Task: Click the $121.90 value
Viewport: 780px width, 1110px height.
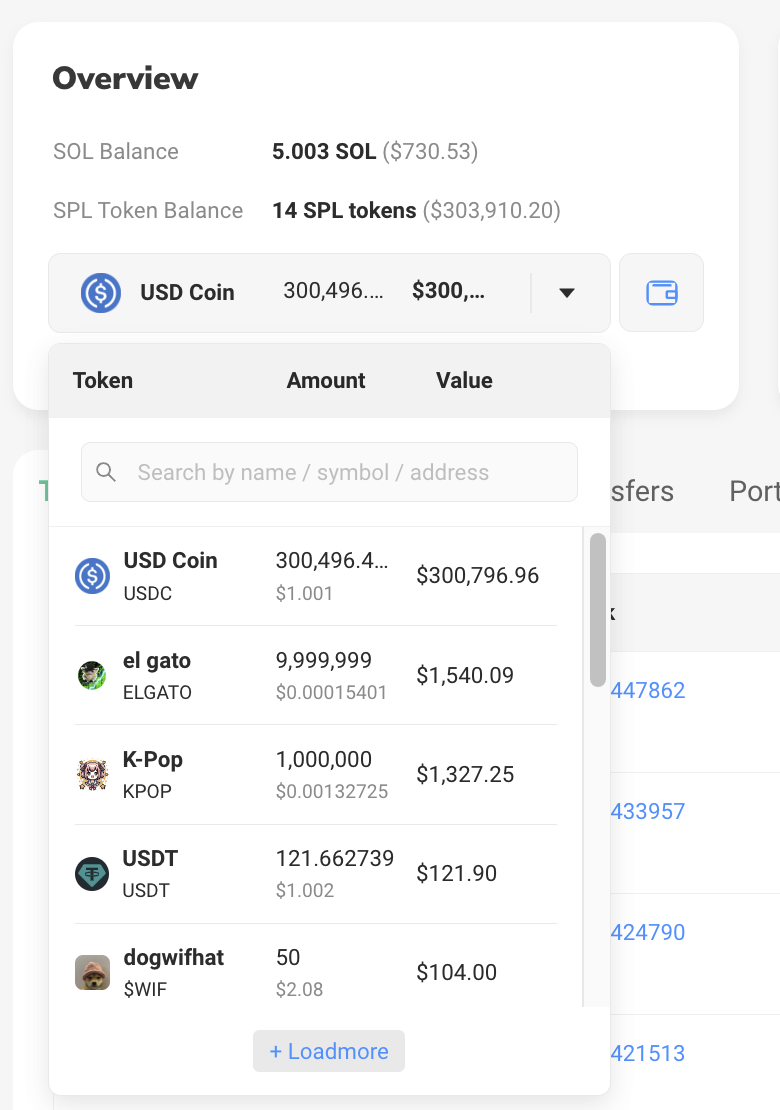Action: coord(457,874)
